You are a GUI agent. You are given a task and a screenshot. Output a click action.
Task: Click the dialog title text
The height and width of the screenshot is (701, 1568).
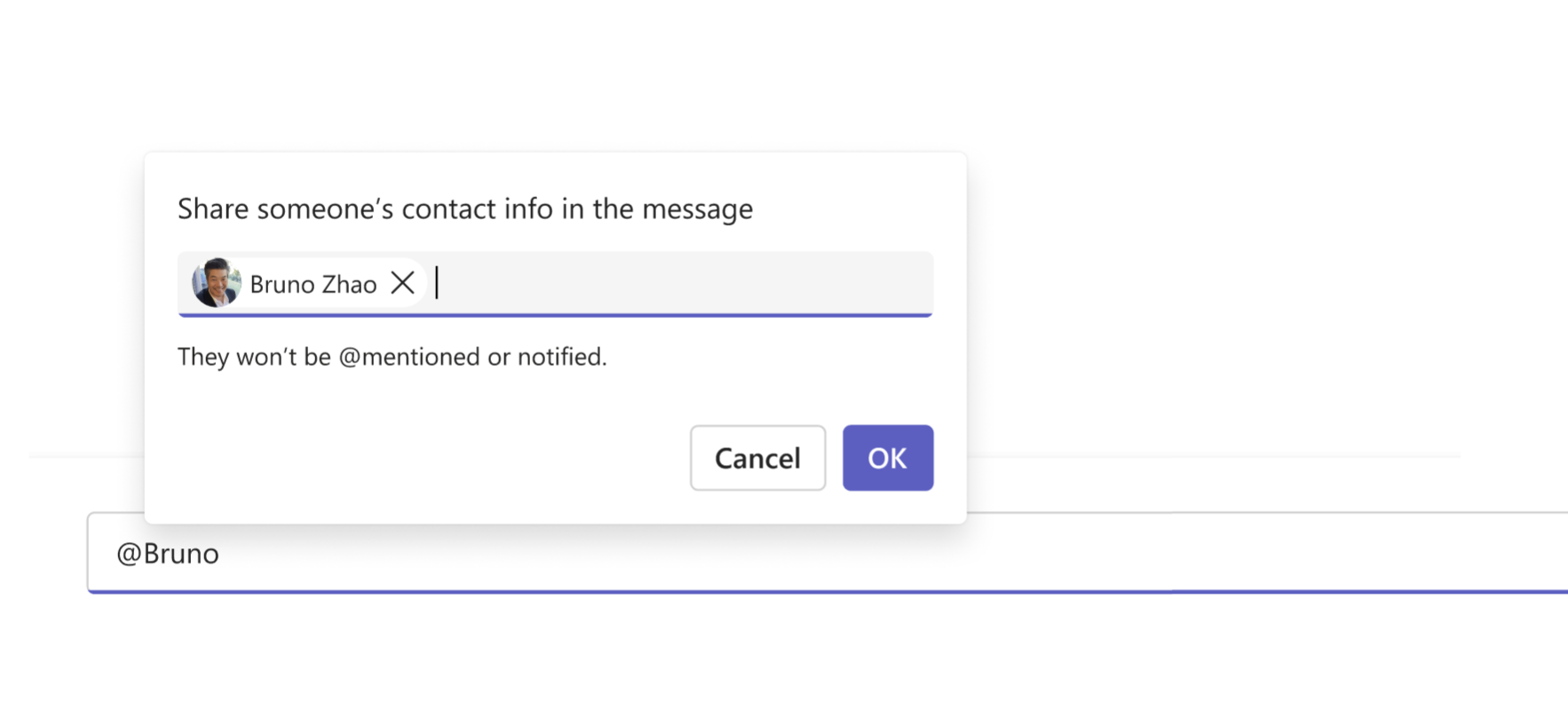point(464,209)
